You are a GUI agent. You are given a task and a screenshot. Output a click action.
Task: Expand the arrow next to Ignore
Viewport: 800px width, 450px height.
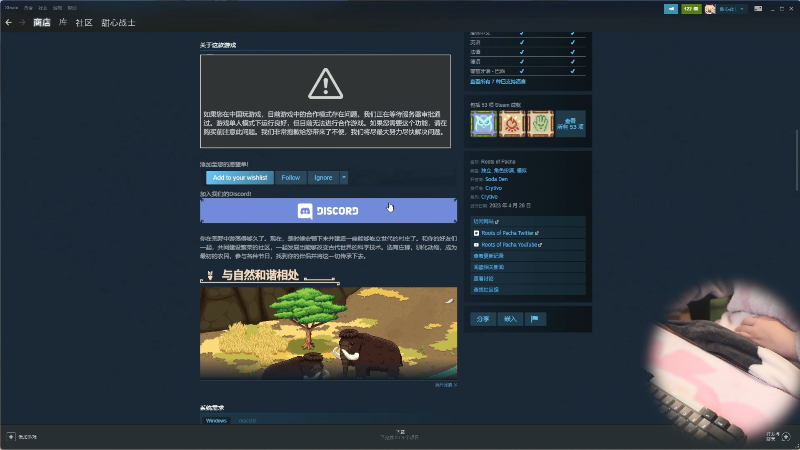(x=344, y=178)
